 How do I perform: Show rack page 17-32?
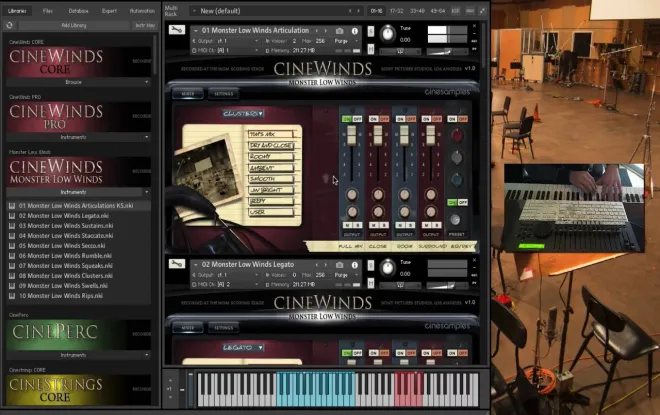(397, 11)
